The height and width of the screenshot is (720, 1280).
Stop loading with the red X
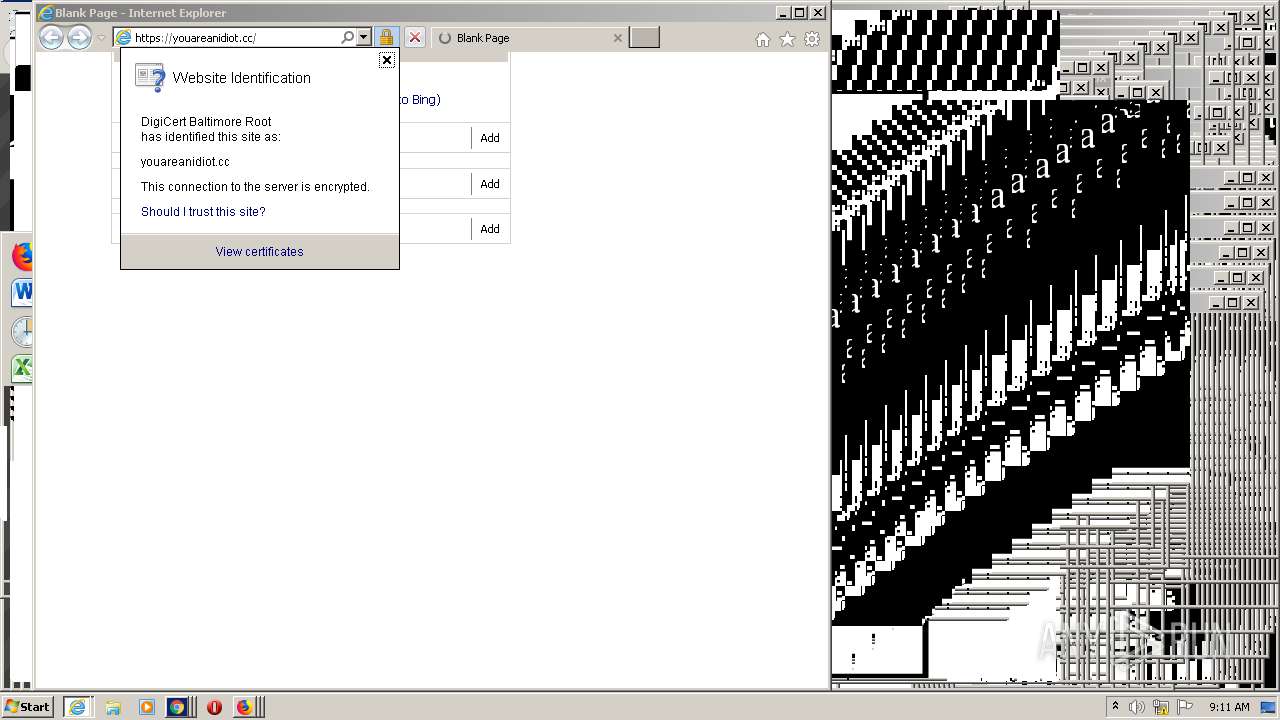[x=415, y=38]
